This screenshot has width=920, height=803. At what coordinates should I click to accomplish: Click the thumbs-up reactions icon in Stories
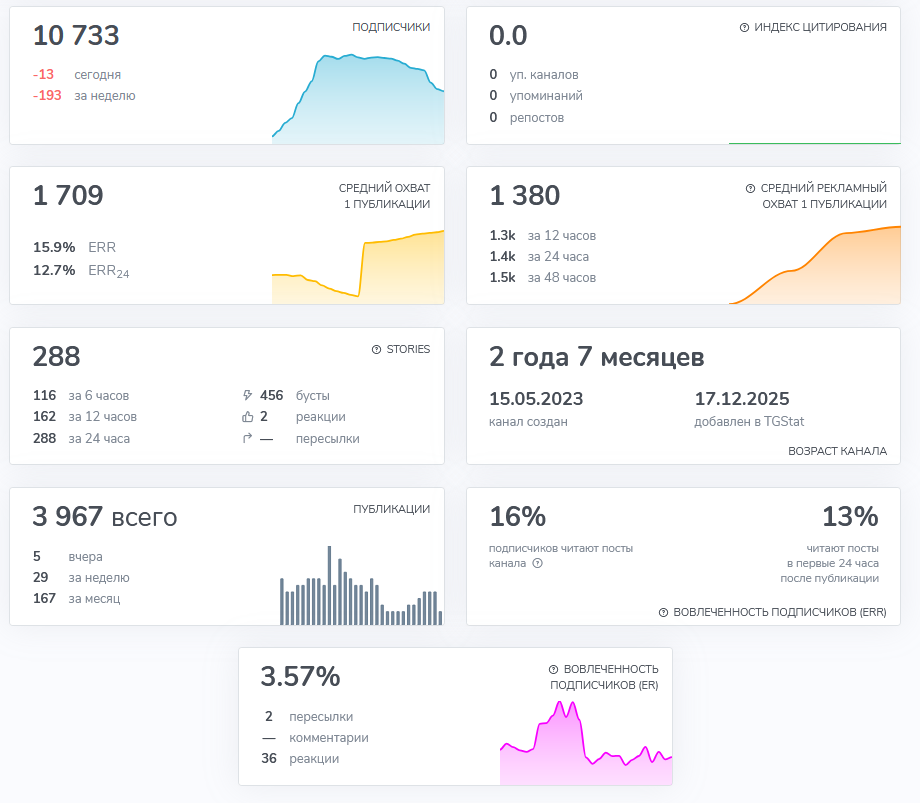click(247, 417)
